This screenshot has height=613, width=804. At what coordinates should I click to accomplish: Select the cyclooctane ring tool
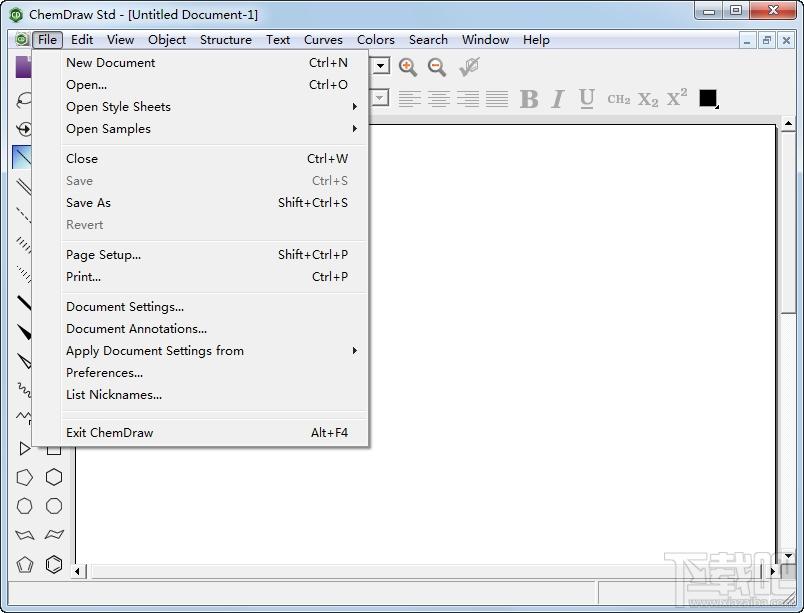pos(54,506)
